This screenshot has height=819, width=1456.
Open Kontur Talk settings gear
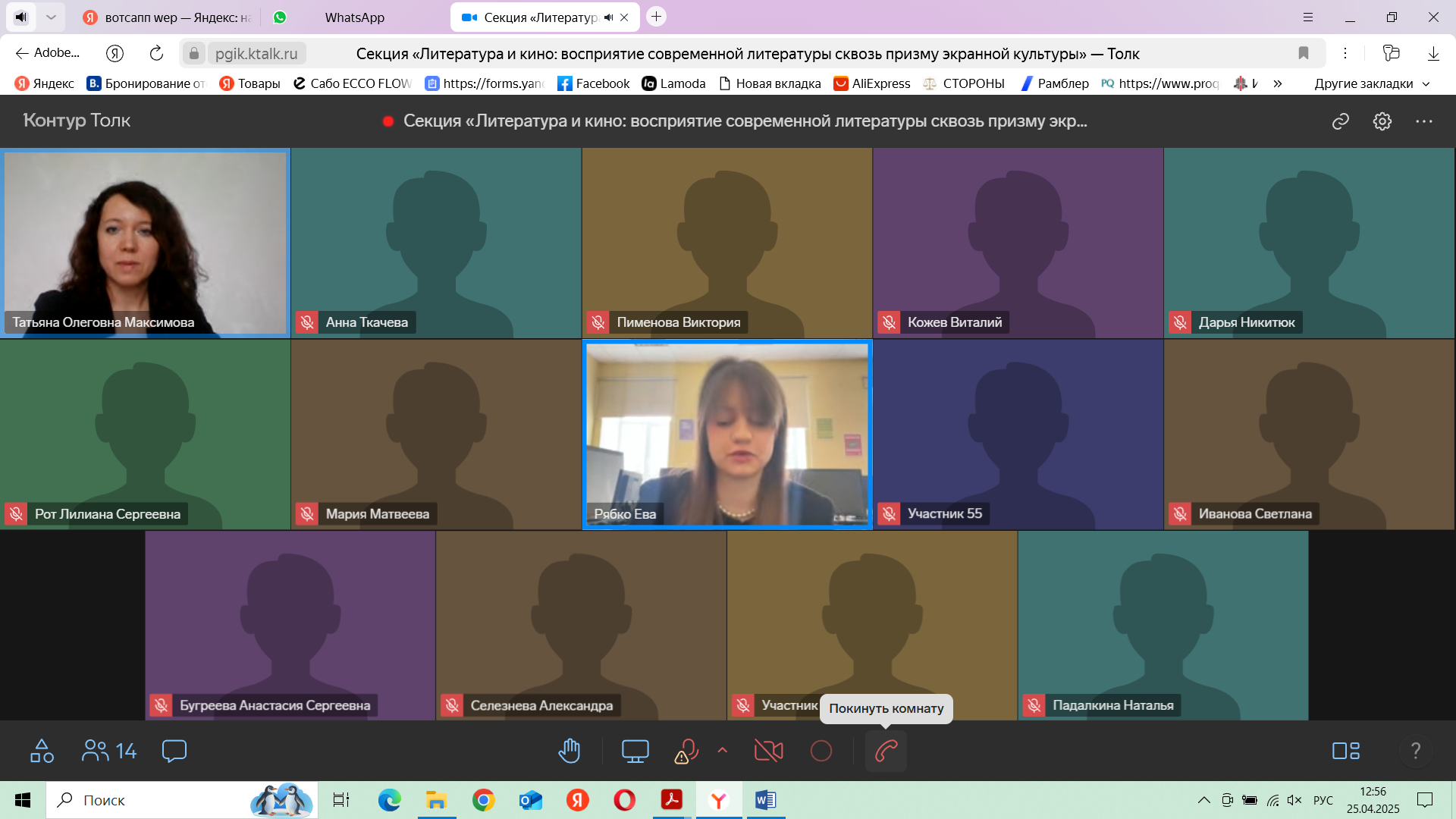(x=1382, y=121)
